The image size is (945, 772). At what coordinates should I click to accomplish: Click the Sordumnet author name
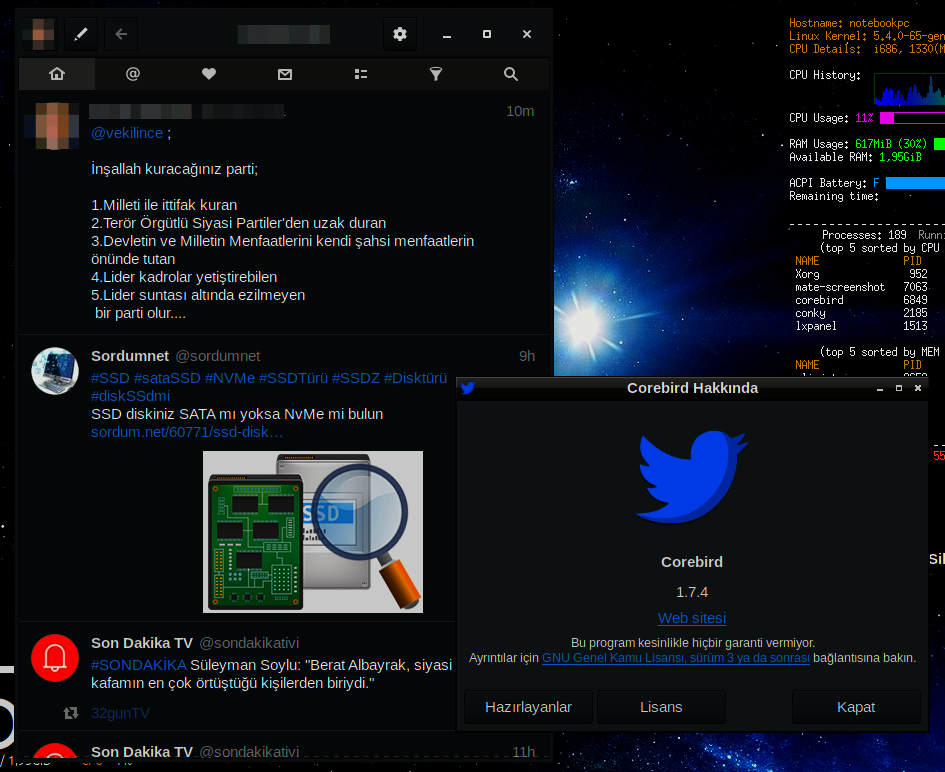click(x=130, y=356)
